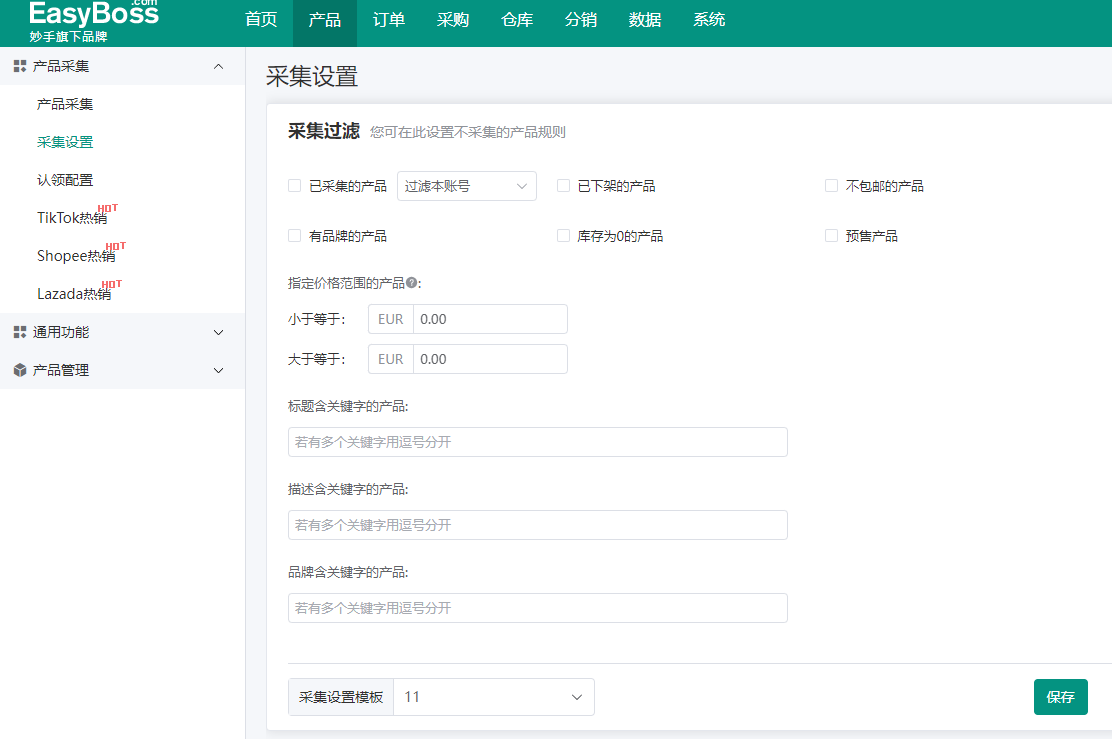Collapse the 产品采集 sidebar section
The image size is (1112, 739).
[x=218, y=66]
